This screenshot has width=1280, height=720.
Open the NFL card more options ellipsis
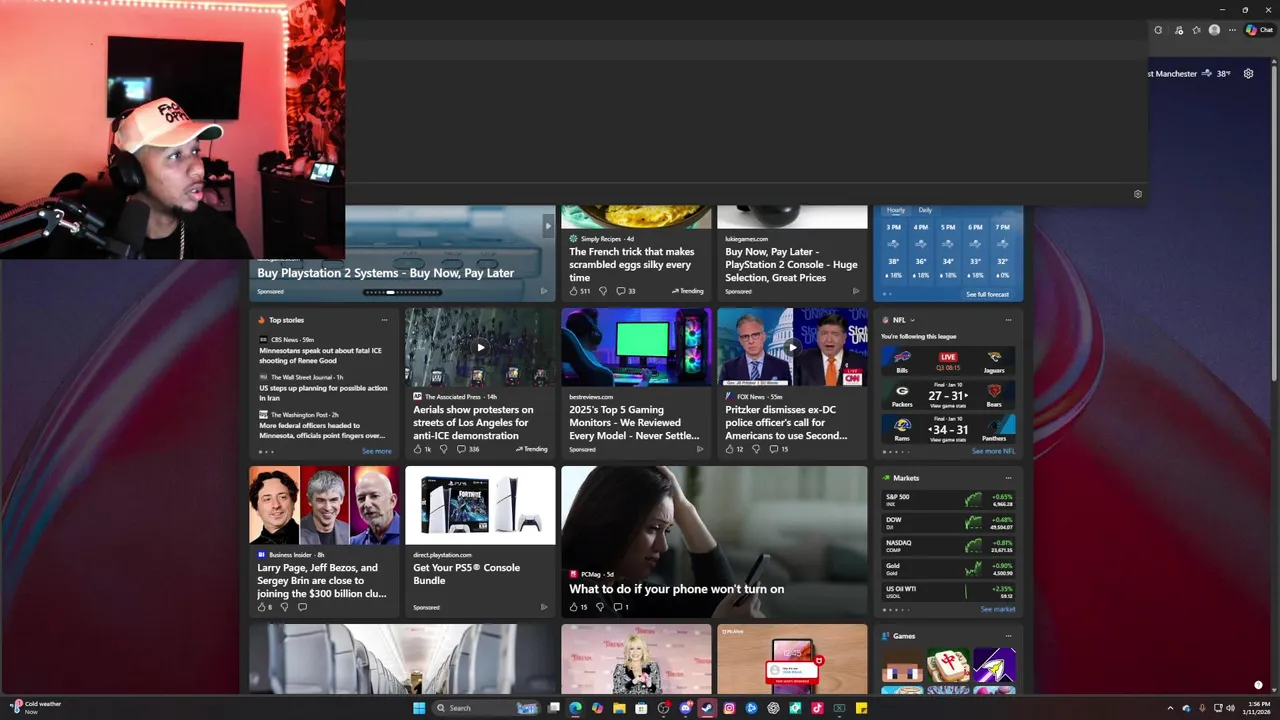coord(1008,320)
